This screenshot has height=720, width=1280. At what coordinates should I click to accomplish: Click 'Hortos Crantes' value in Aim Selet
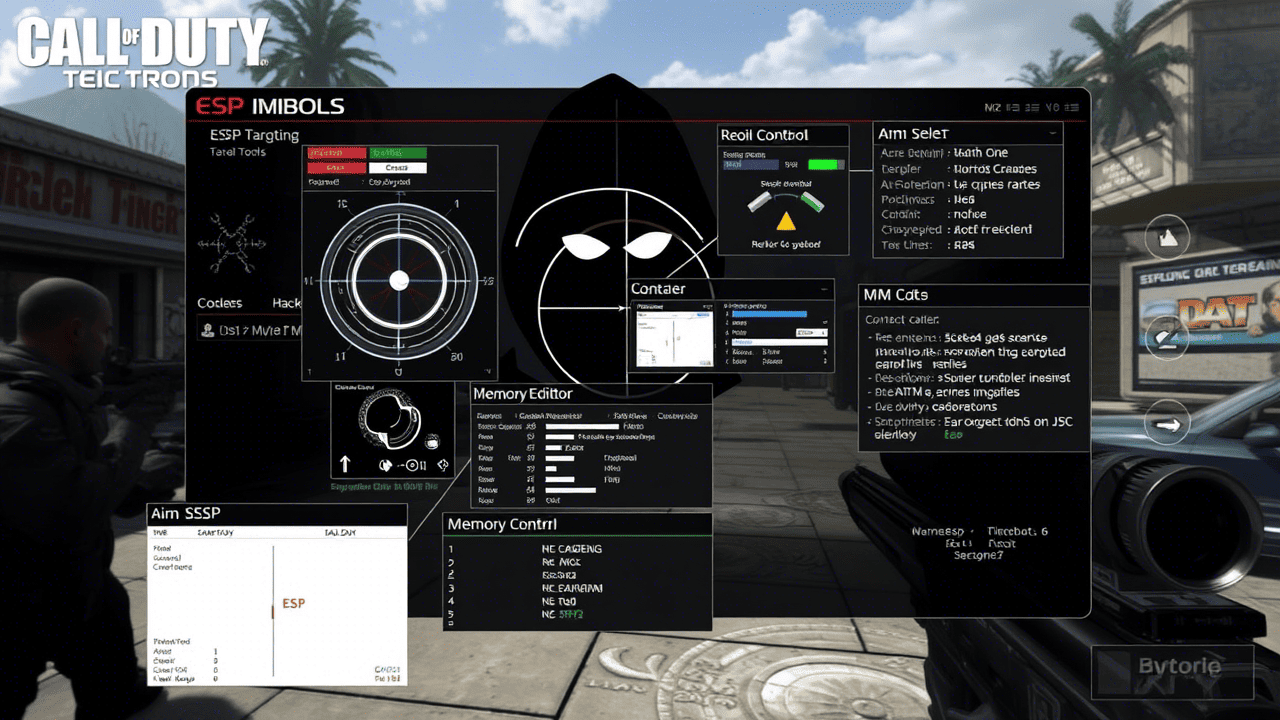995,169
